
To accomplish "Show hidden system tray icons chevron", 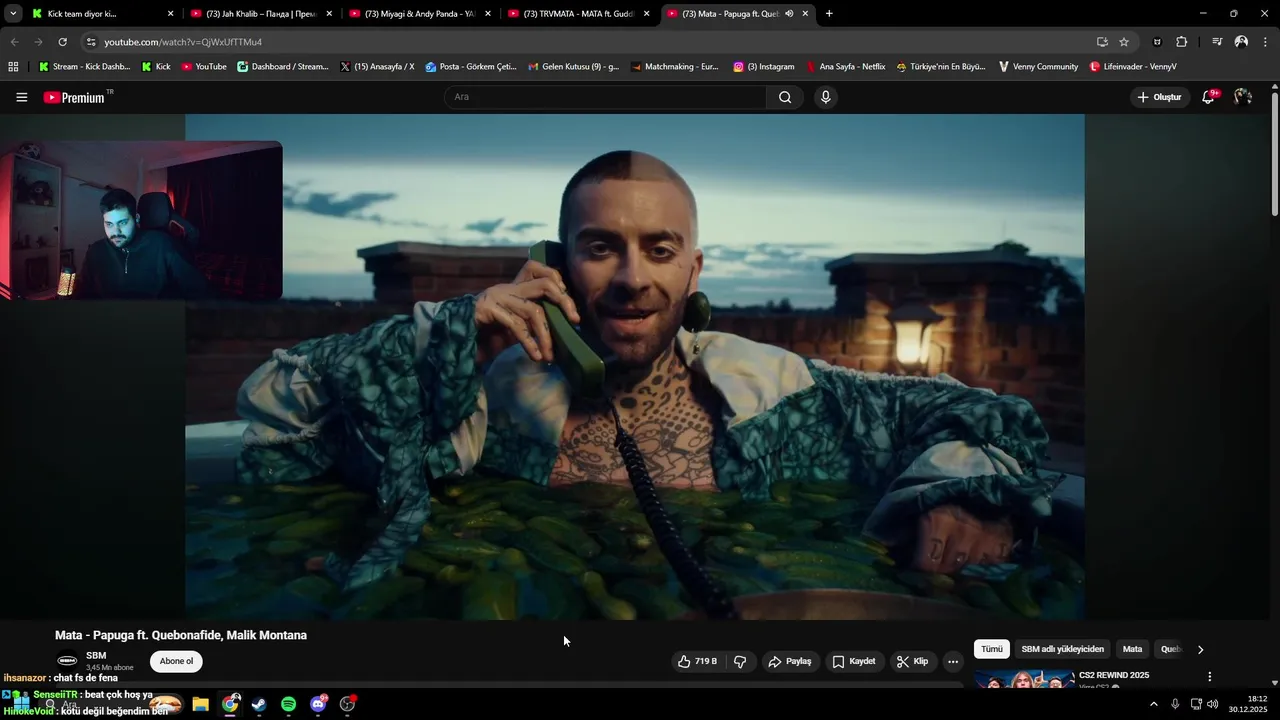I will coord(1153,704).
